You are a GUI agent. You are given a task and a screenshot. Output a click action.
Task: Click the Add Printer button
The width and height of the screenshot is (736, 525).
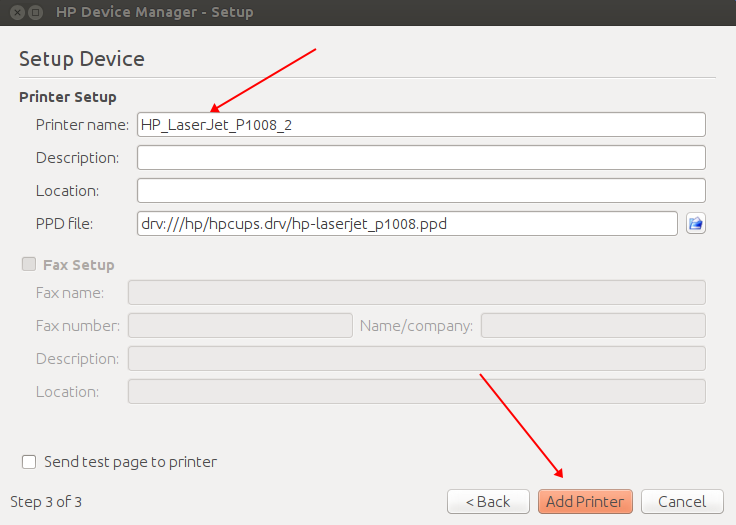585,502
